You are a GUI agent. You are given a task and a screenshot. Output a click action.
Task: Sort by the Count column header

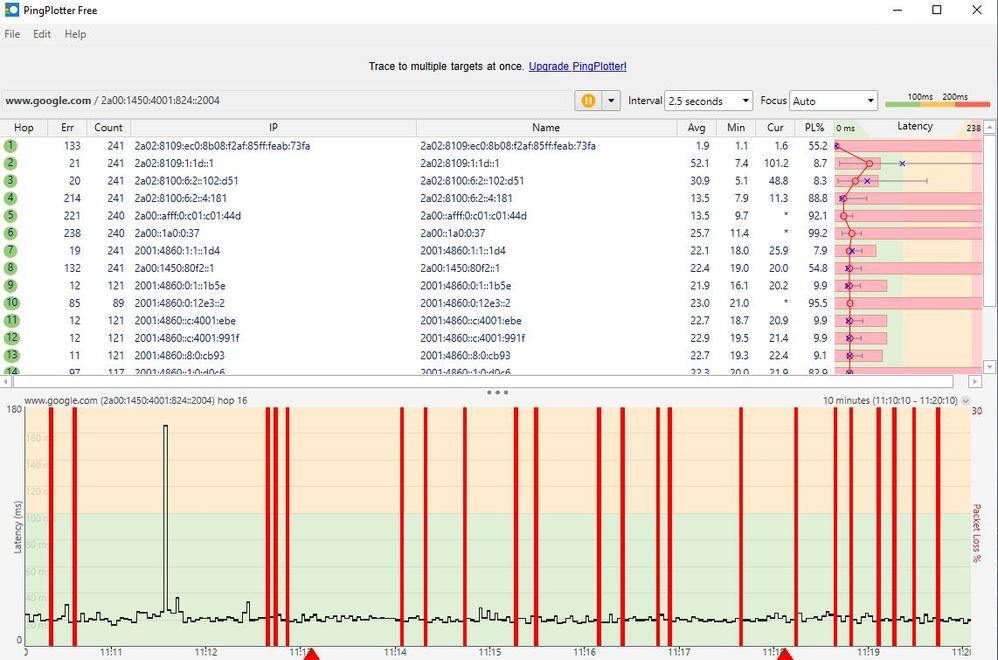pos(108,127)
